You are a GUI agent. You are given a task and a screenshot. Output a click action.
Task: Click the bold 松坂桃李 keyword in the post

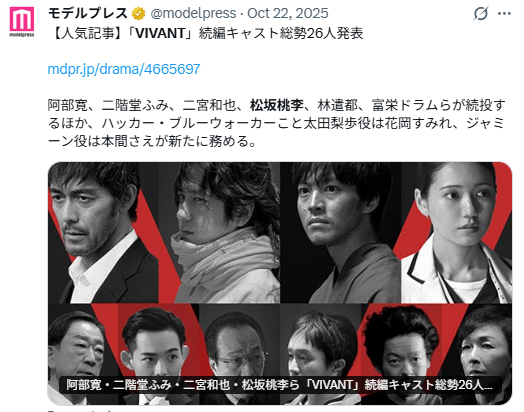pyautogui.click(x=277, y=105)
